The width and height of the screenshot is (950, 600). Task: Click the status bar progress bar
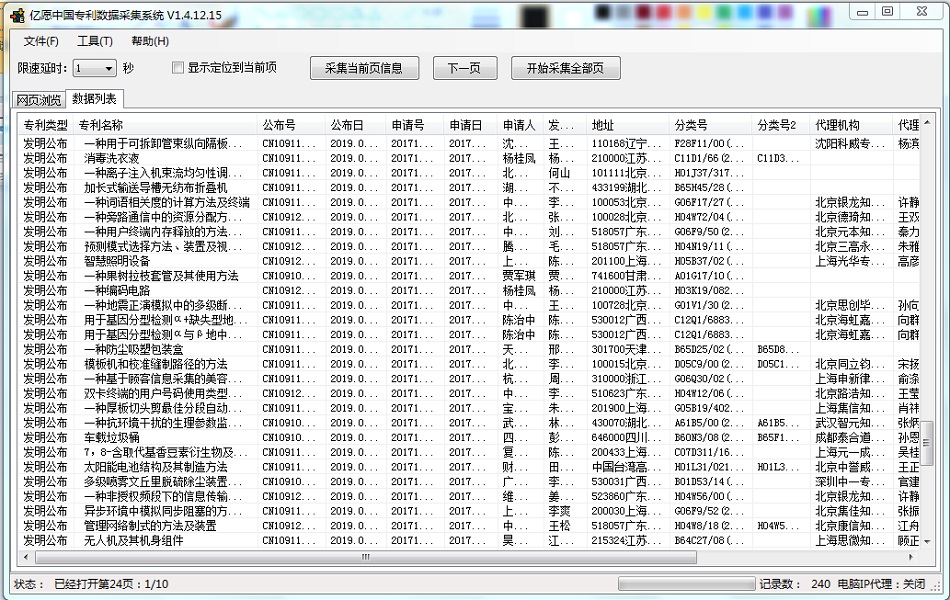(686, 584)
